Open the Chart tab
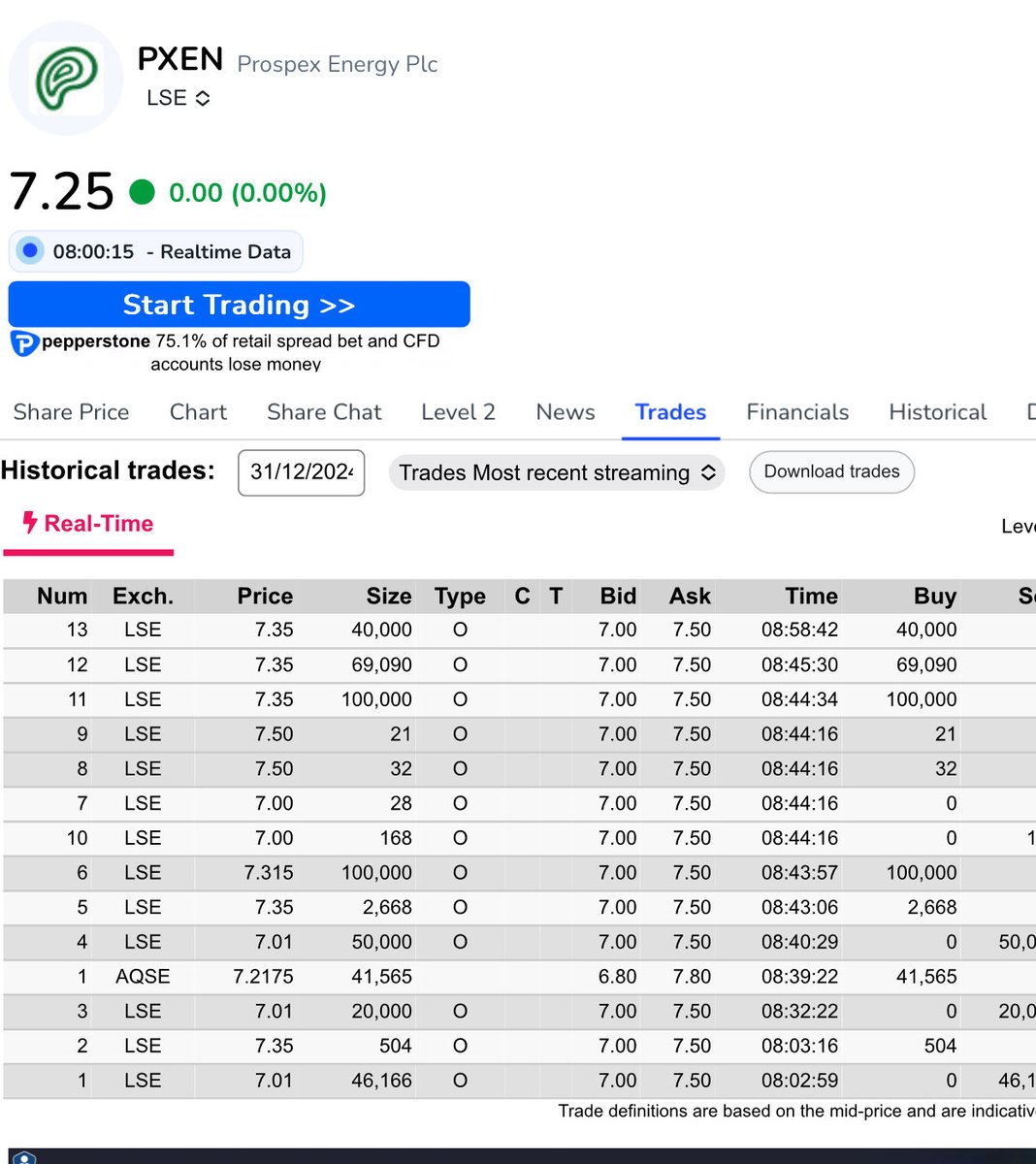This screenshot has width=1036, height=1164. pyautogui.click(x=198, y=412)
